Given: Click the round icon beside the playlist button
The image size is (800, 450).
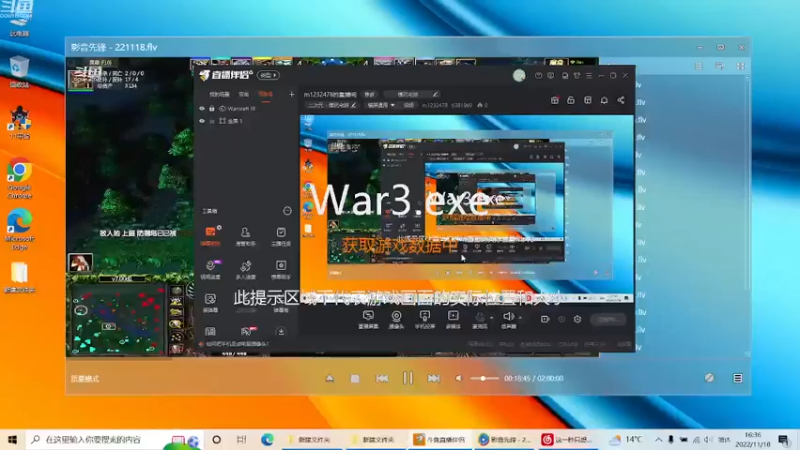Looking at the screenshot, I should 709,378.
